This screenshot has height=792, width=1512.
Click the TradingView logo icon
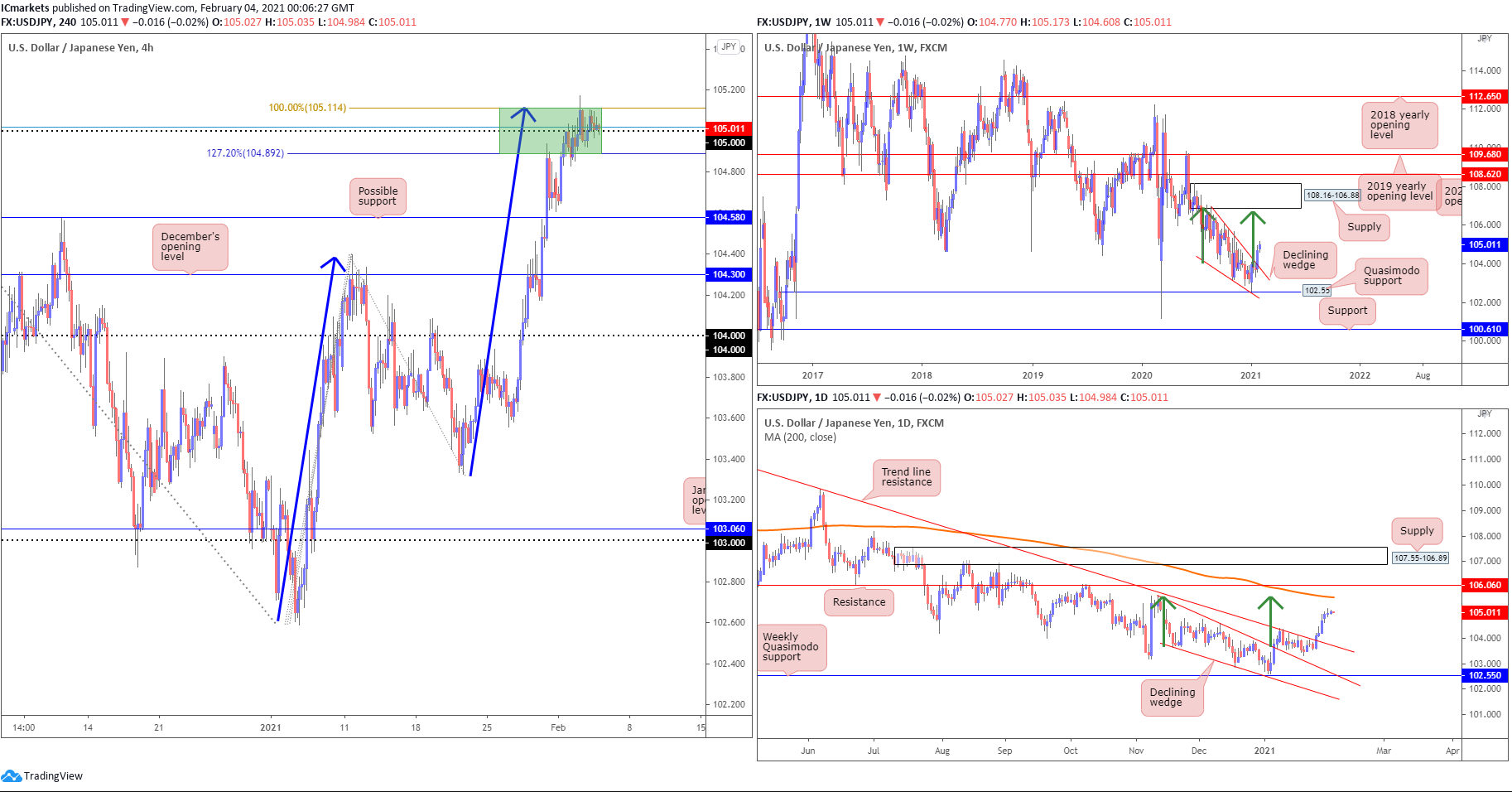point(12,775)
